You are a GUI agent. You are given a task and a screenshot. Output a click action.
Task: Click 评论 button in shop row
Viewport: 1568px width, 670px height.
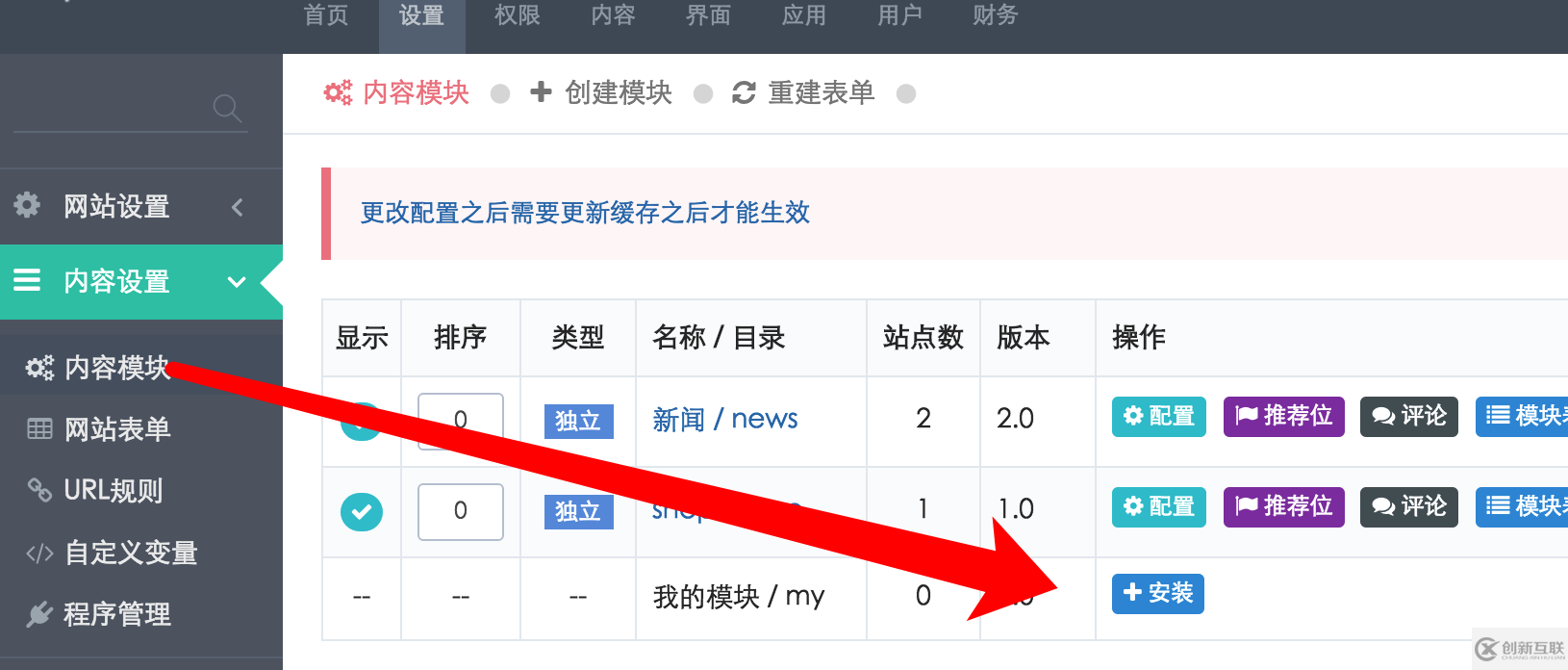point(1409,507)
